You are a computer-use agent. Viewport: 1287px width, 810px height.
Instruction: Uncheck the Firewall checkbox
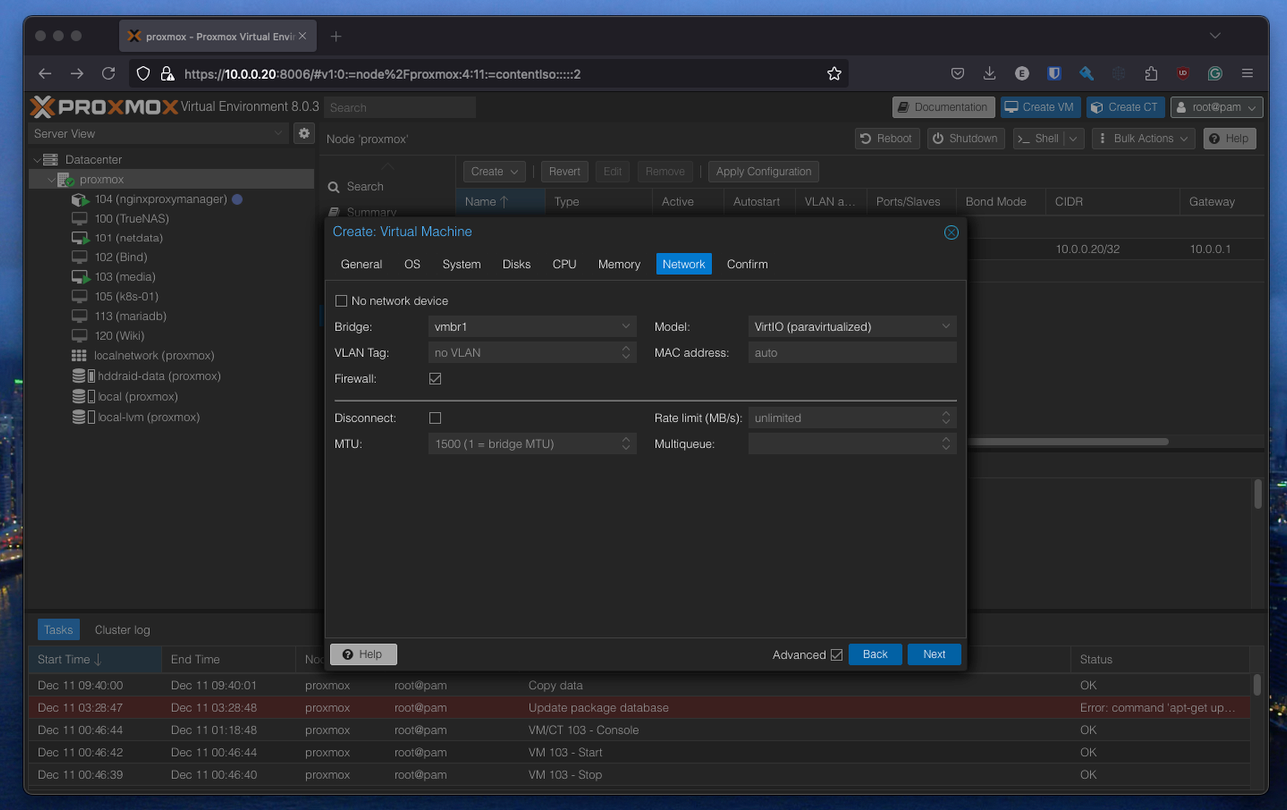point(435,379)
